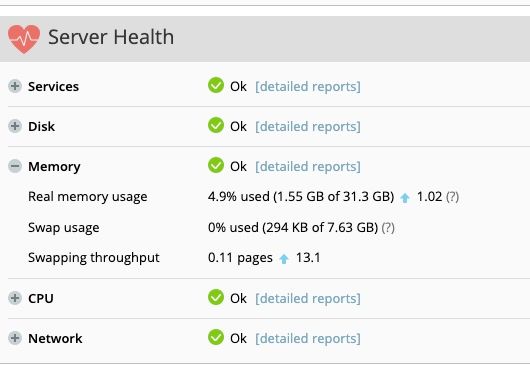Screen dimensions: 530x380
Task: Click the green Ok checkmark for Network
Action: [x=216, y=337]
